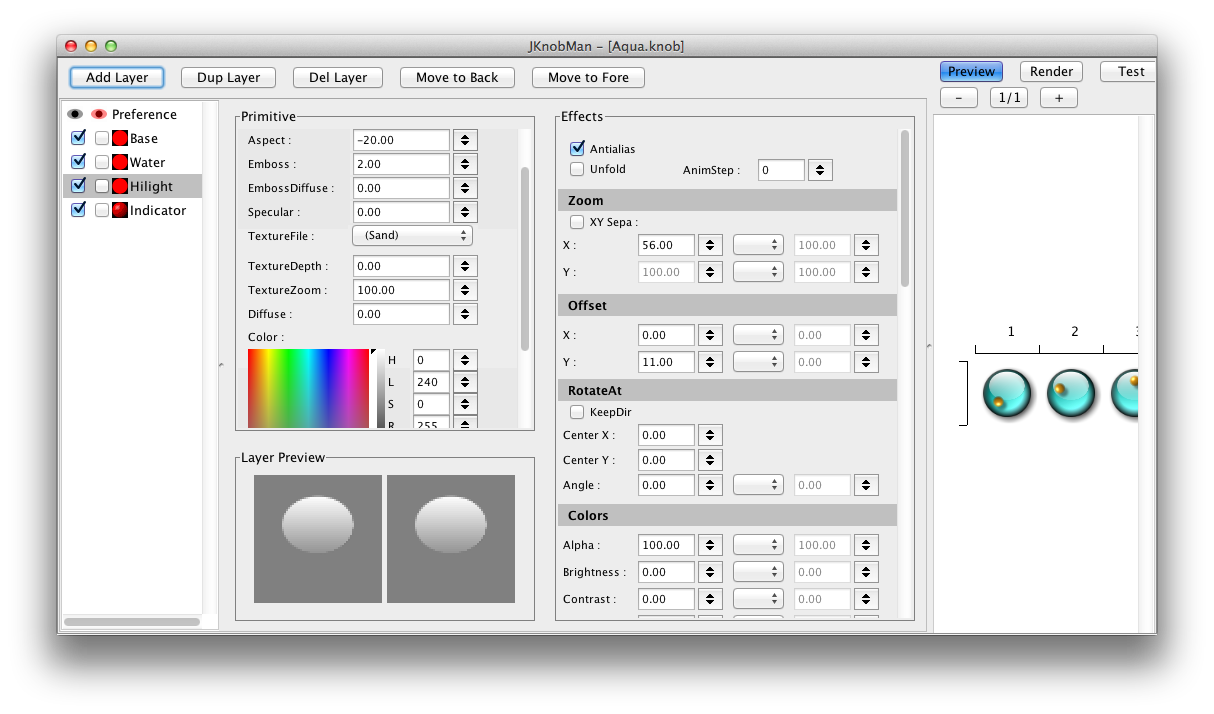Pick a color in the hue spectrum

tap(309, 388)
